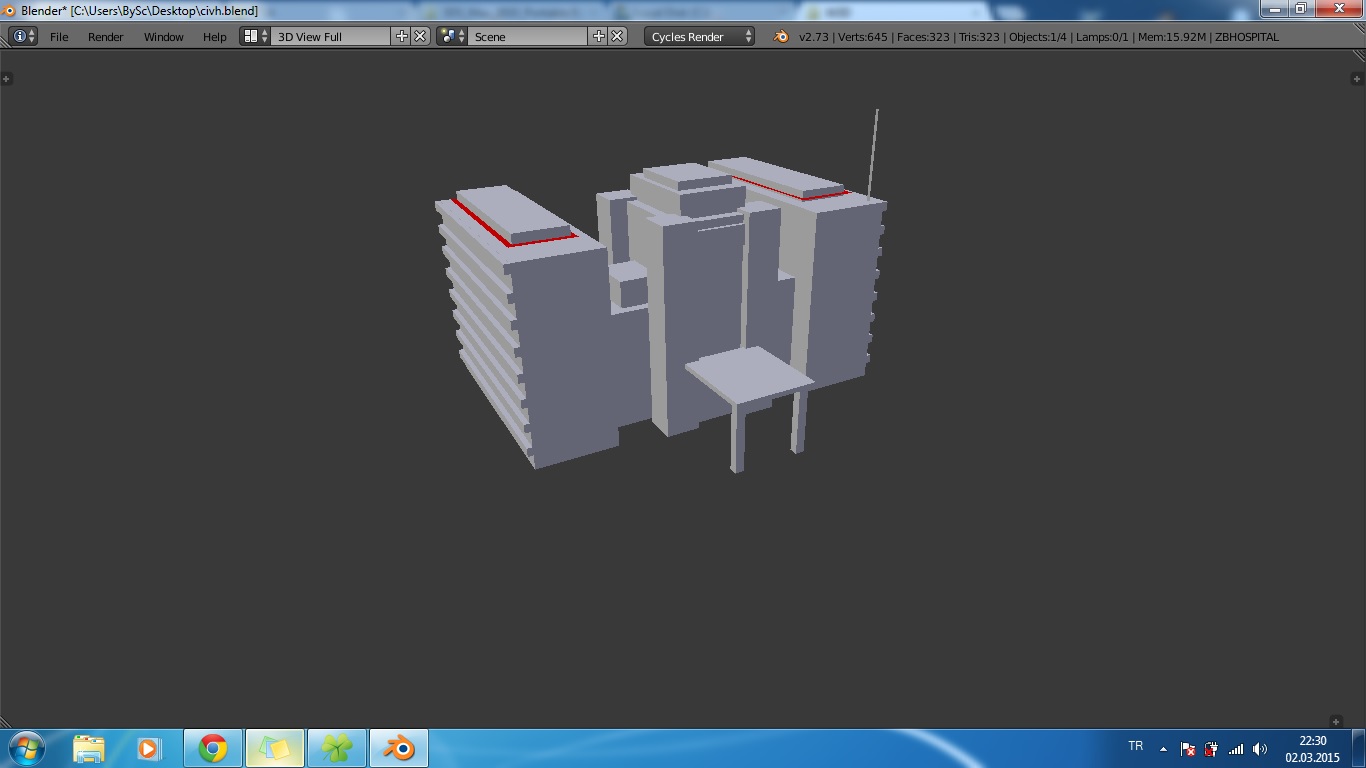The image size is (1366, 768).
Task: Delete the current scene
Action: (x=617, y=36)
